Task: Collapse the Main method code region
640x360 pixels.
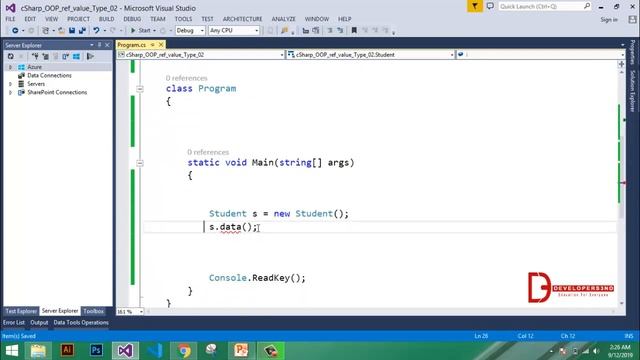Action: (140, 163)
